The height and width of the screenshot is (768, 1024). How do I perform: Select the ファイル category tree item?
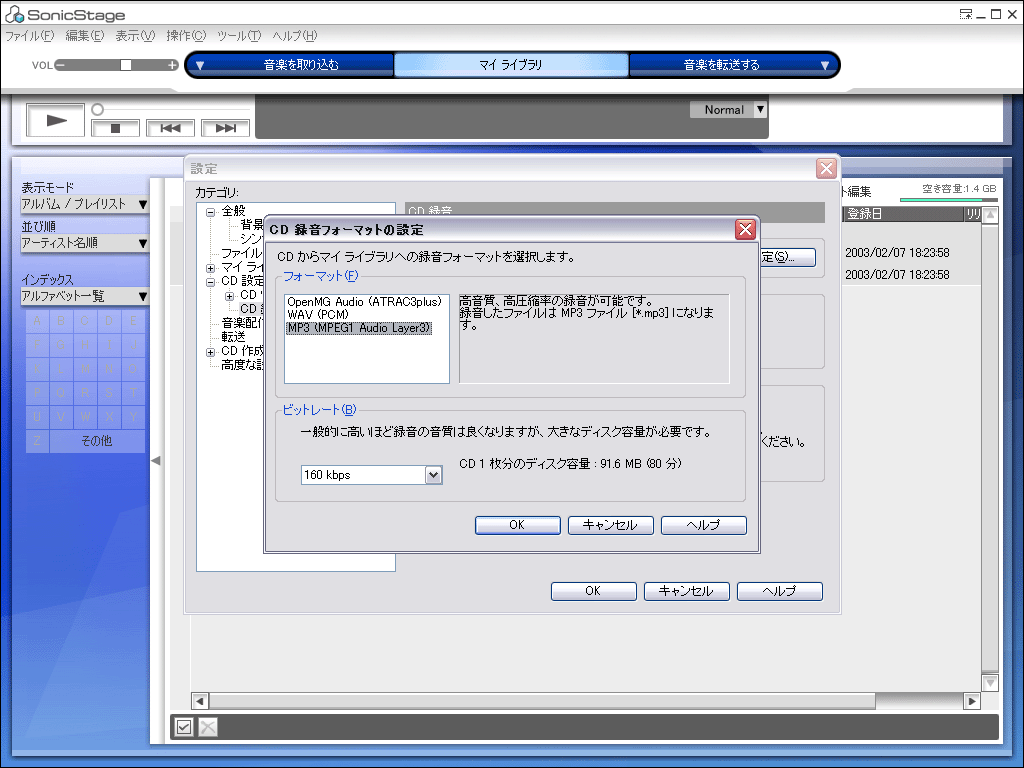pos(242,253)
